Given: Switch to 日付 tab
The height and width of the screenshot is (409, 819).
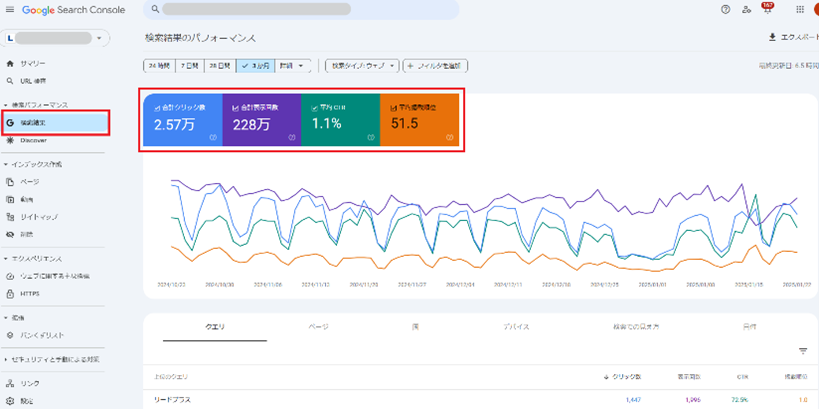Looking at the screenshot, I should click(749, 327).
